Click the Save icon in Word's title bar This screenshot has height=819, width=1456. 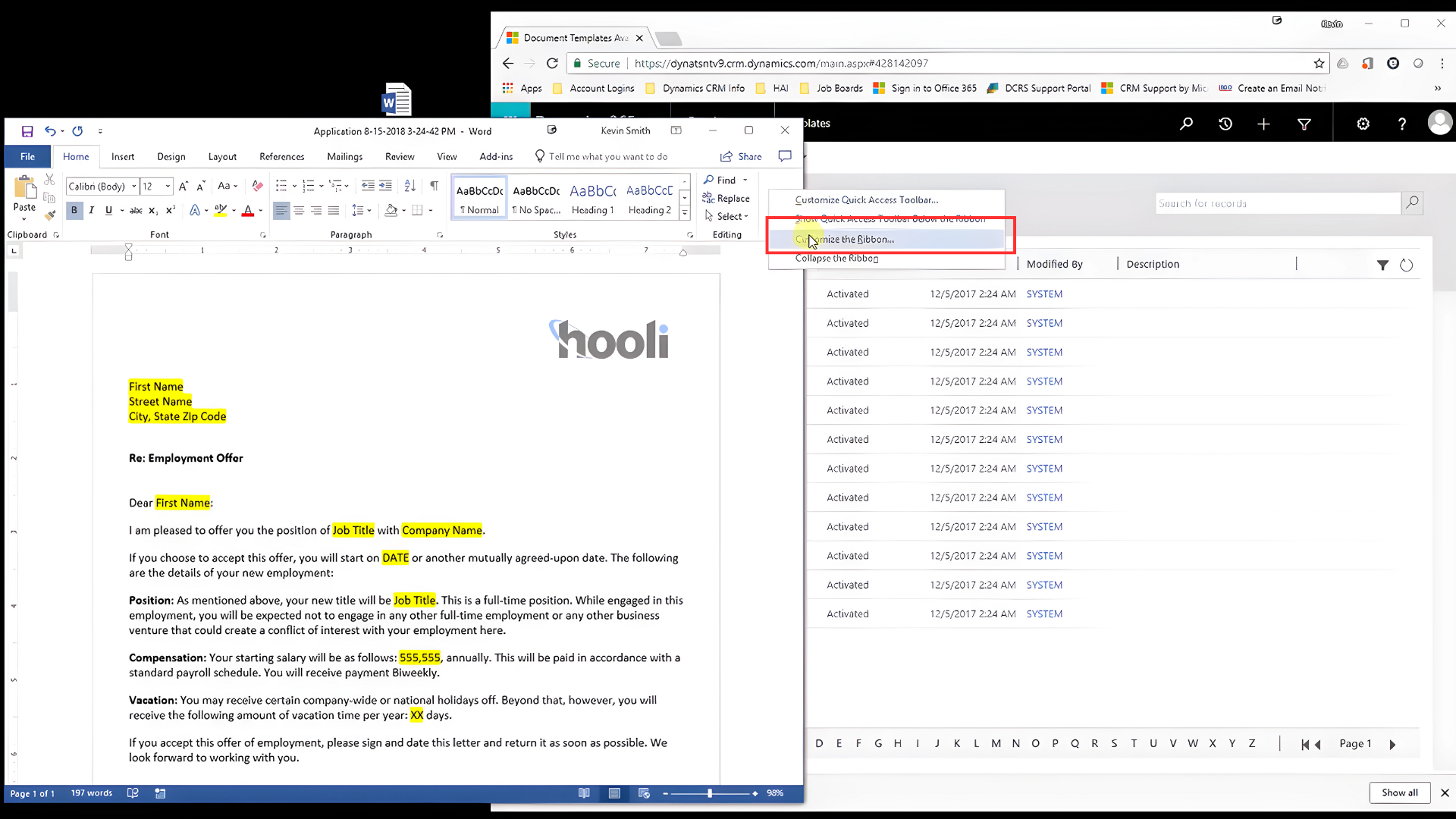click(x=27, y=131)
